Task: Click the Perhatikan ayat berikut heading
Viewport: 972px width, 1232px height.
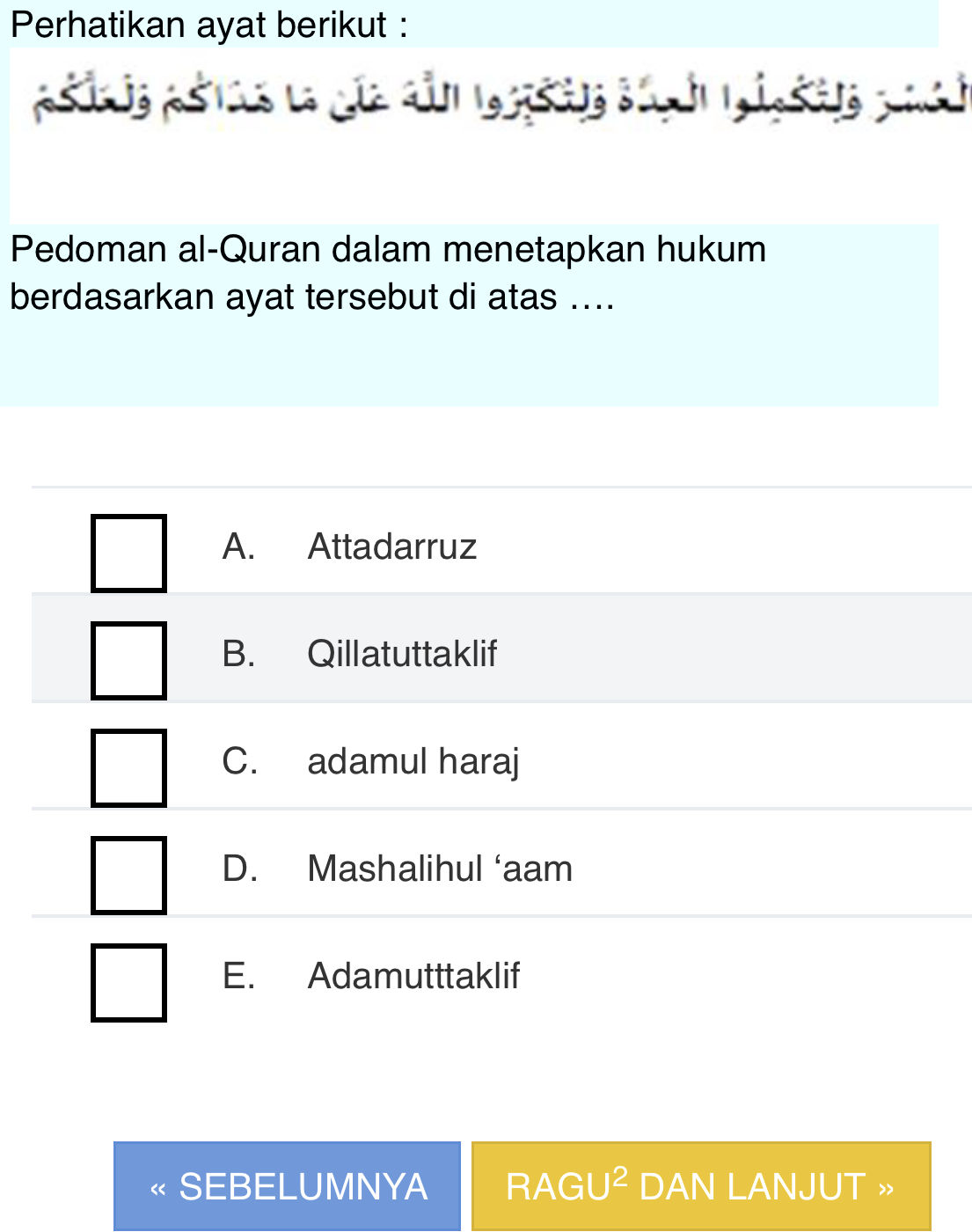Action: click(x=207, y=24)
